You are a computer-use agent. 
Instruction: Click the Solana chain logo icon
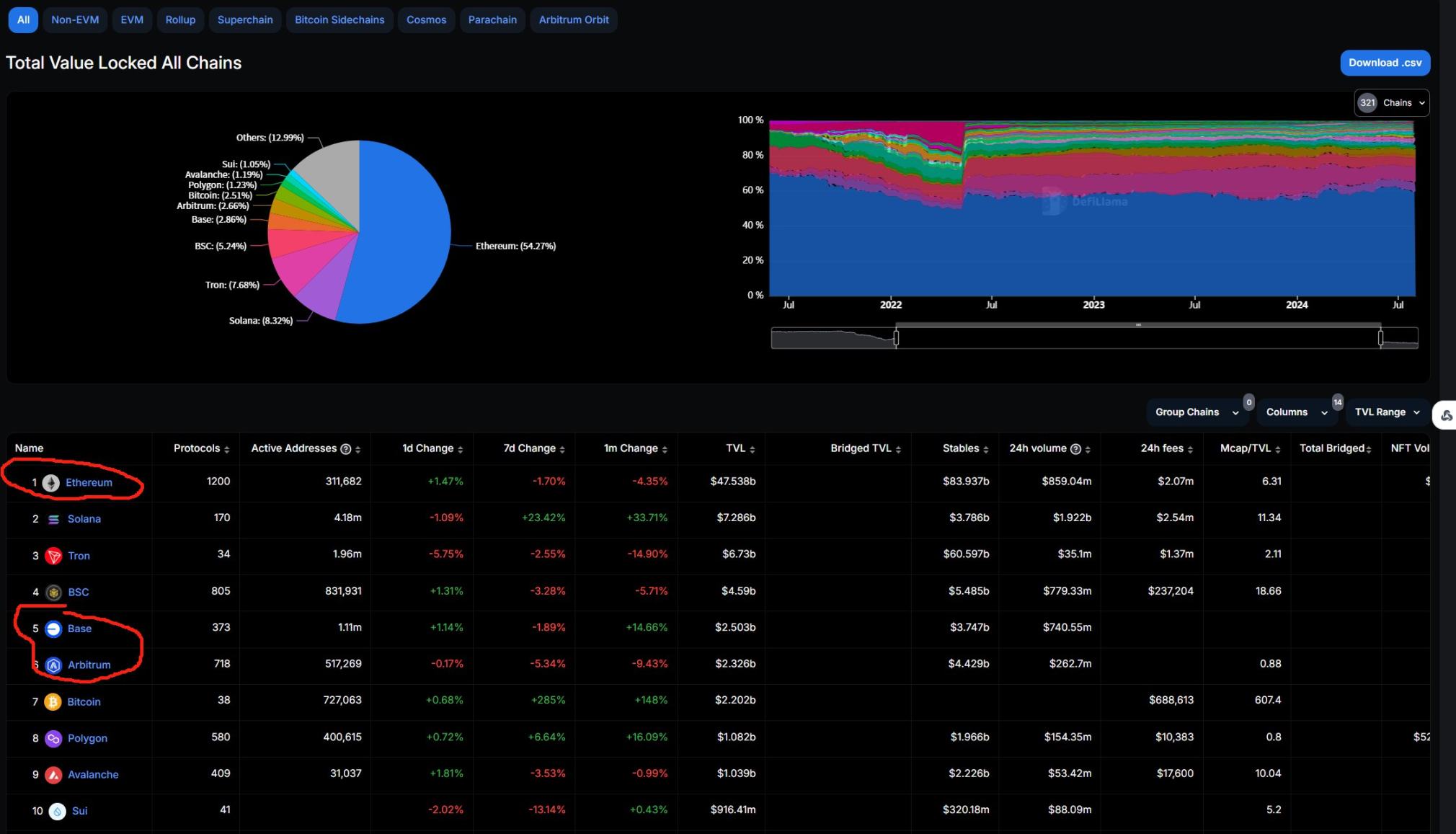[53, 519]
